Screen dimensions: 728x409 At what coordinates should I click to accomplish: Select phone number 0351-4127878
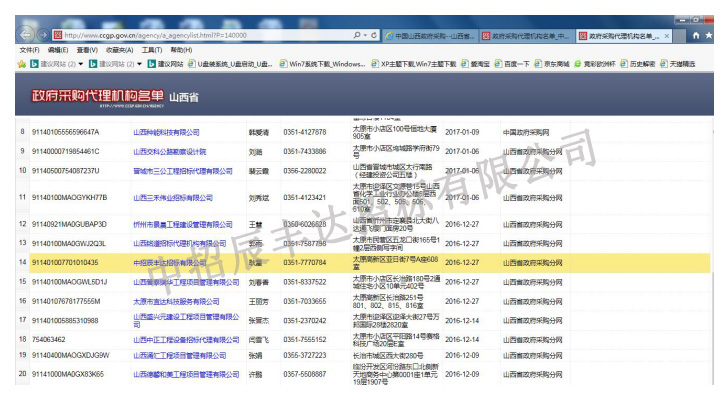(x=305, y=132)
